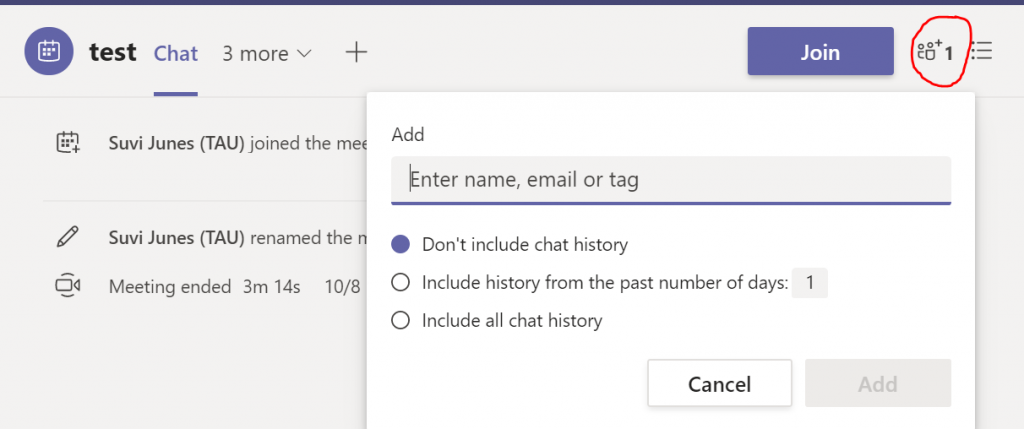This screenshot has height=429, width=1024.
Task: Click the pencil icon beside the renamed message
Action: [67, 238]
